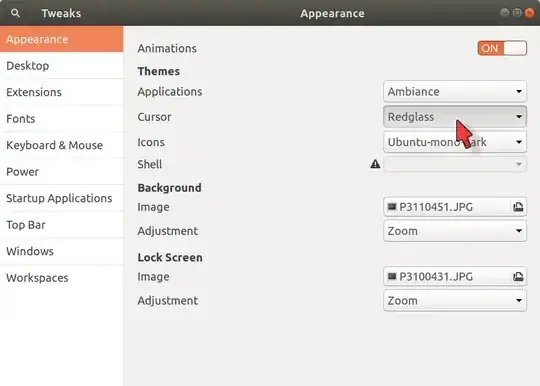Click the background image thumbnail icon
The image size is (540, 386).
pos(392,207)
